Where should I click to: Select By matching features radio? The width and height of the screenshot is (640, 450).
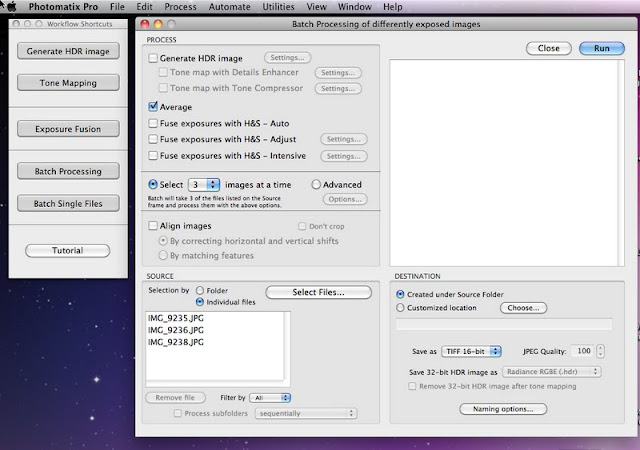point(163,256)
